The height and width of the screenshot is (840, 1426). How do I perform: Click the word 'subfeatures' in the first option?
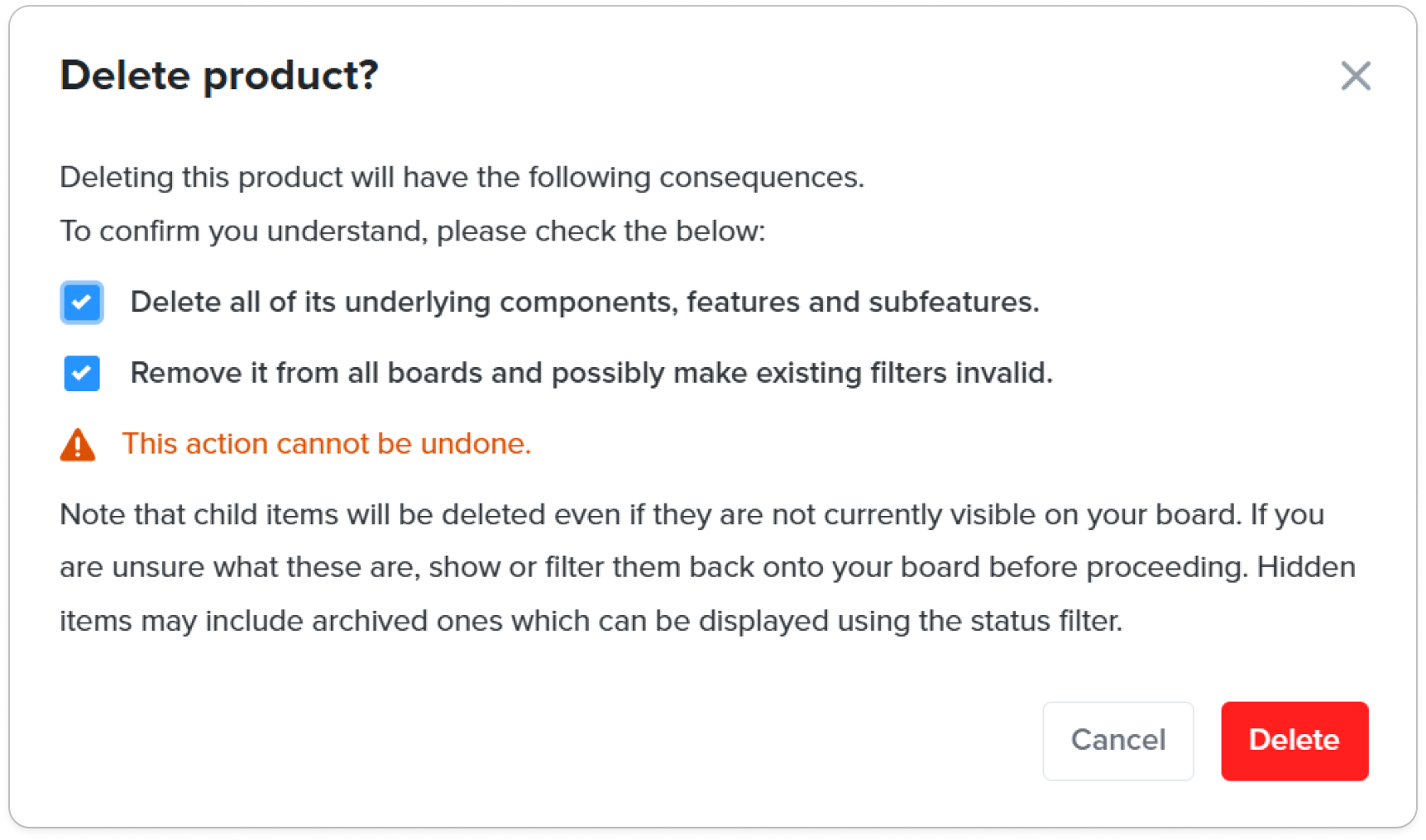click(954, 303)
